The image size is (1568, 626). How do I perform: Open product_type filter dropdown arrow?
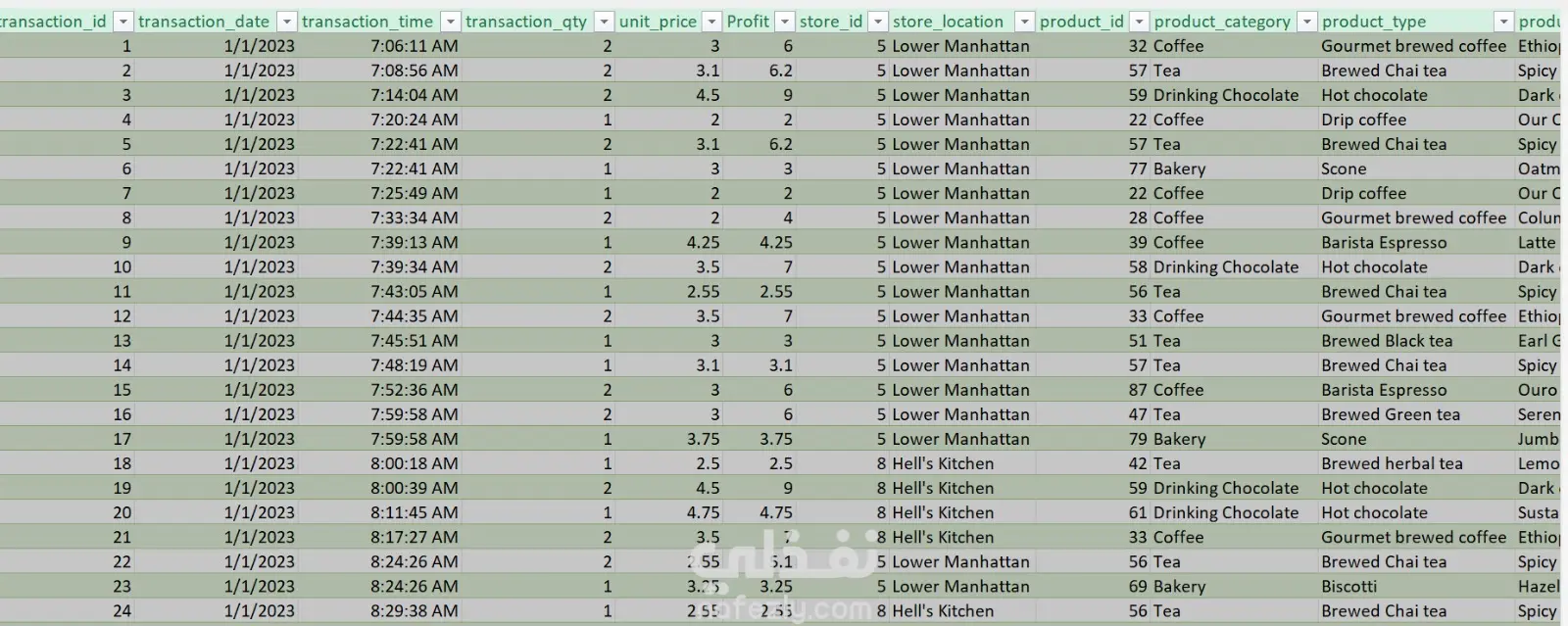(1503, 22)
